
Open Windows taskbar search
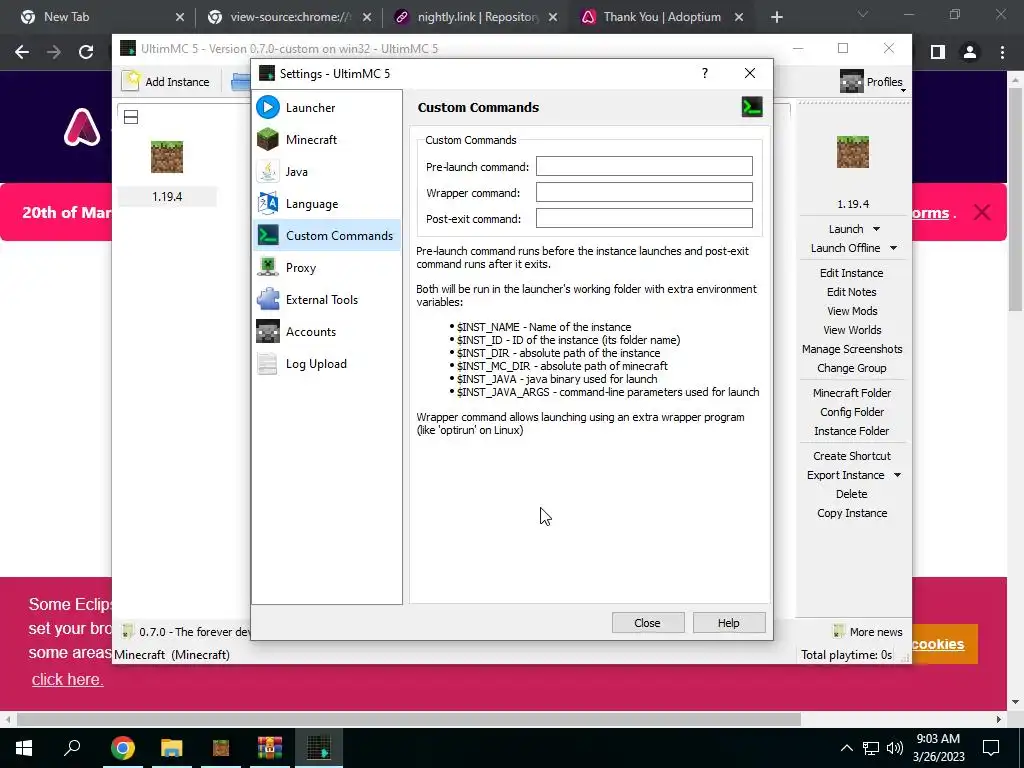point(72,748)
